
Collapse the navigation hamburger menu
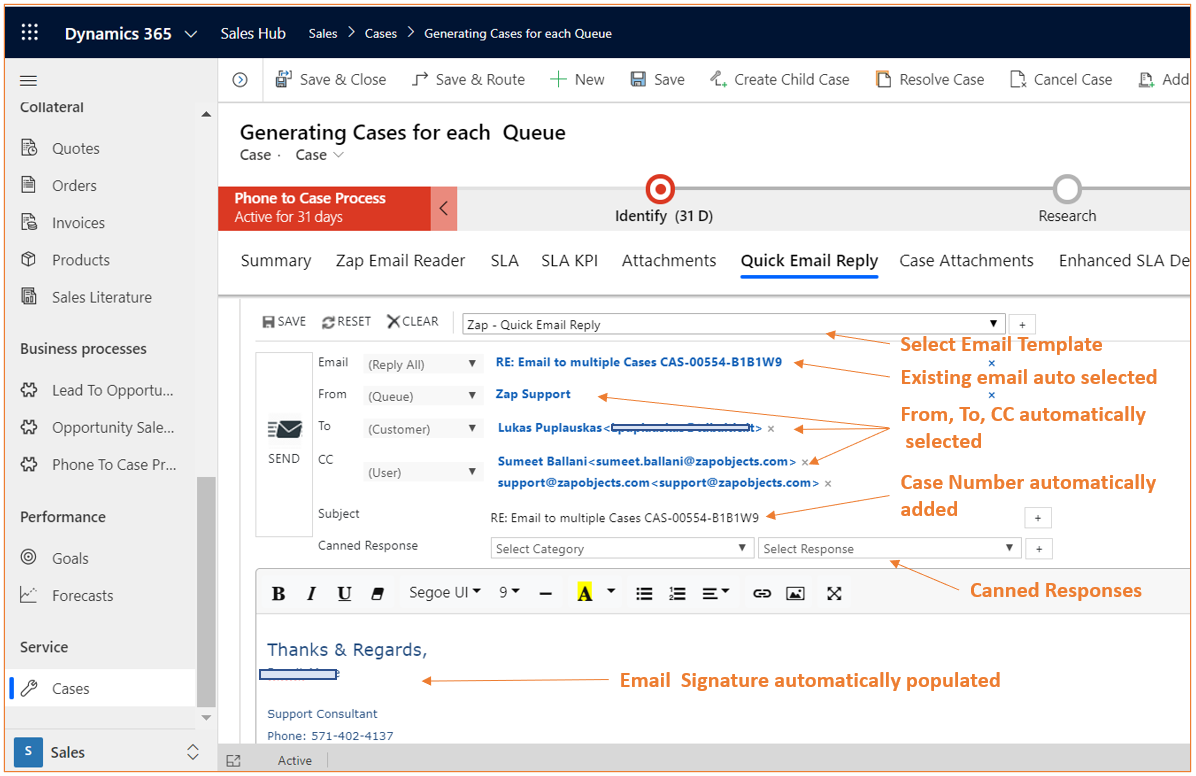[x=28, y=80]
